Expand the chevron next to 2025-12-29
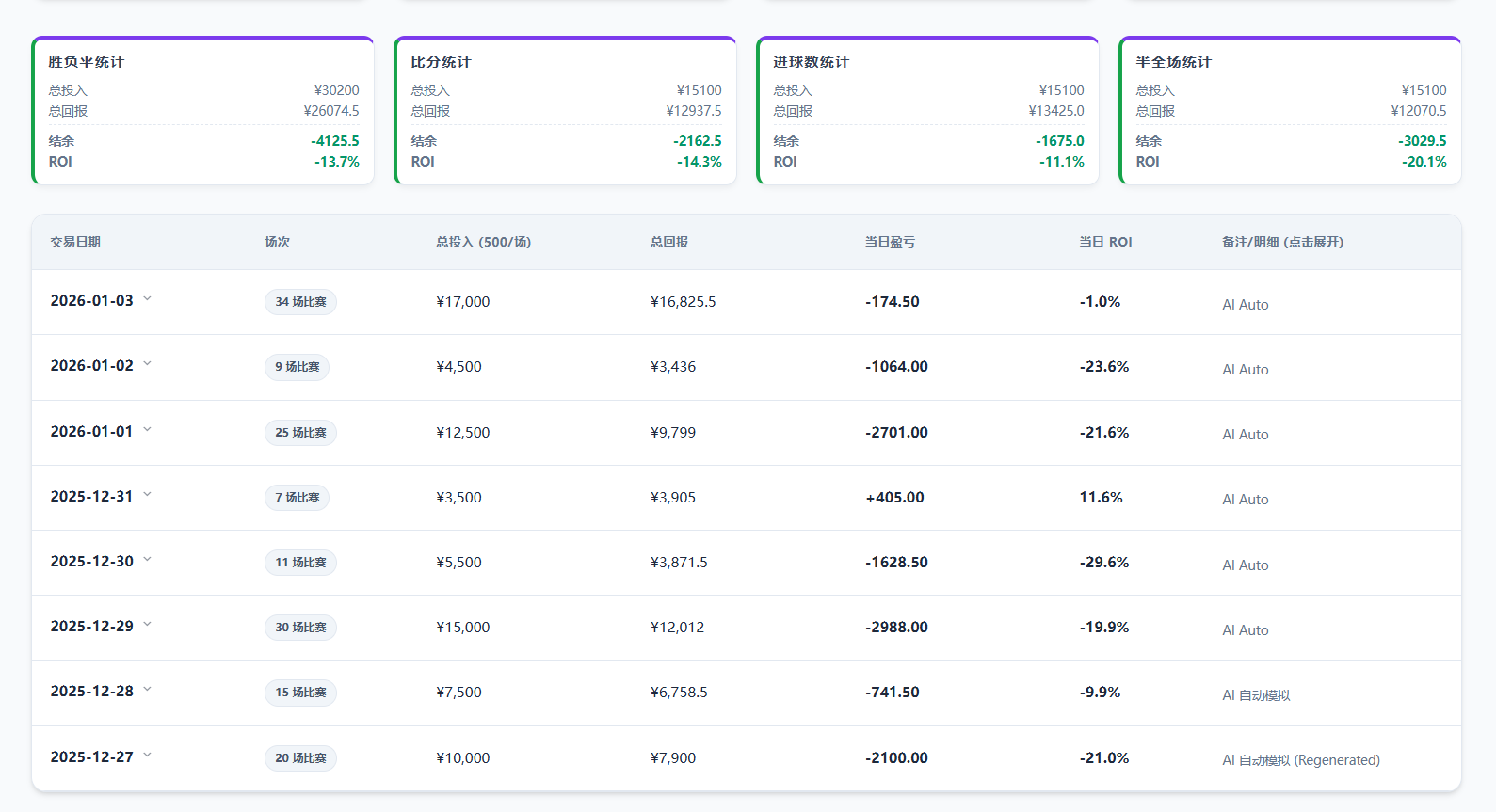The image size is (1496, 812). [x=147, y=625]
